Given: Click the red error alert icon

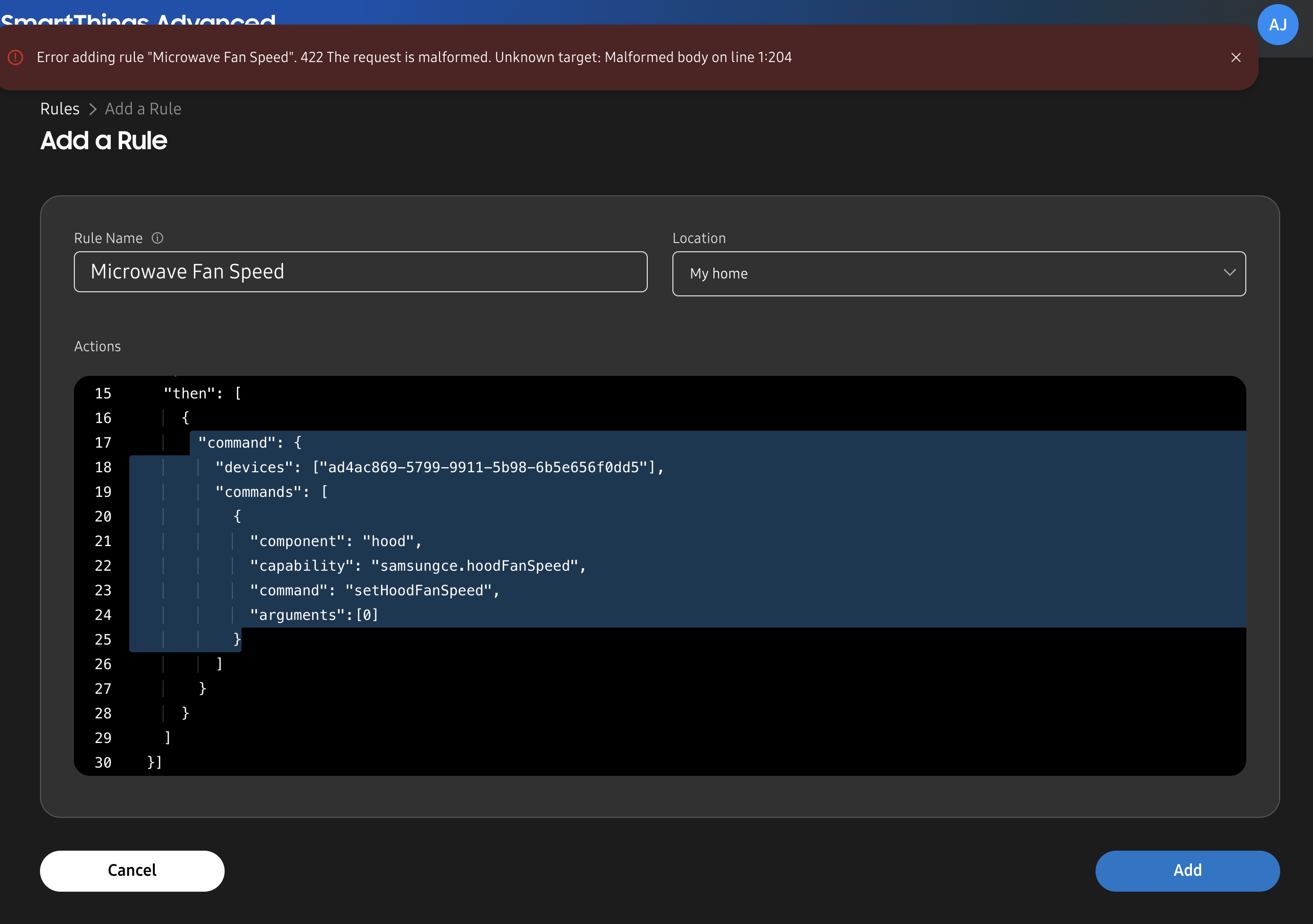Looking at the screenshot, I should pos(15,57).
